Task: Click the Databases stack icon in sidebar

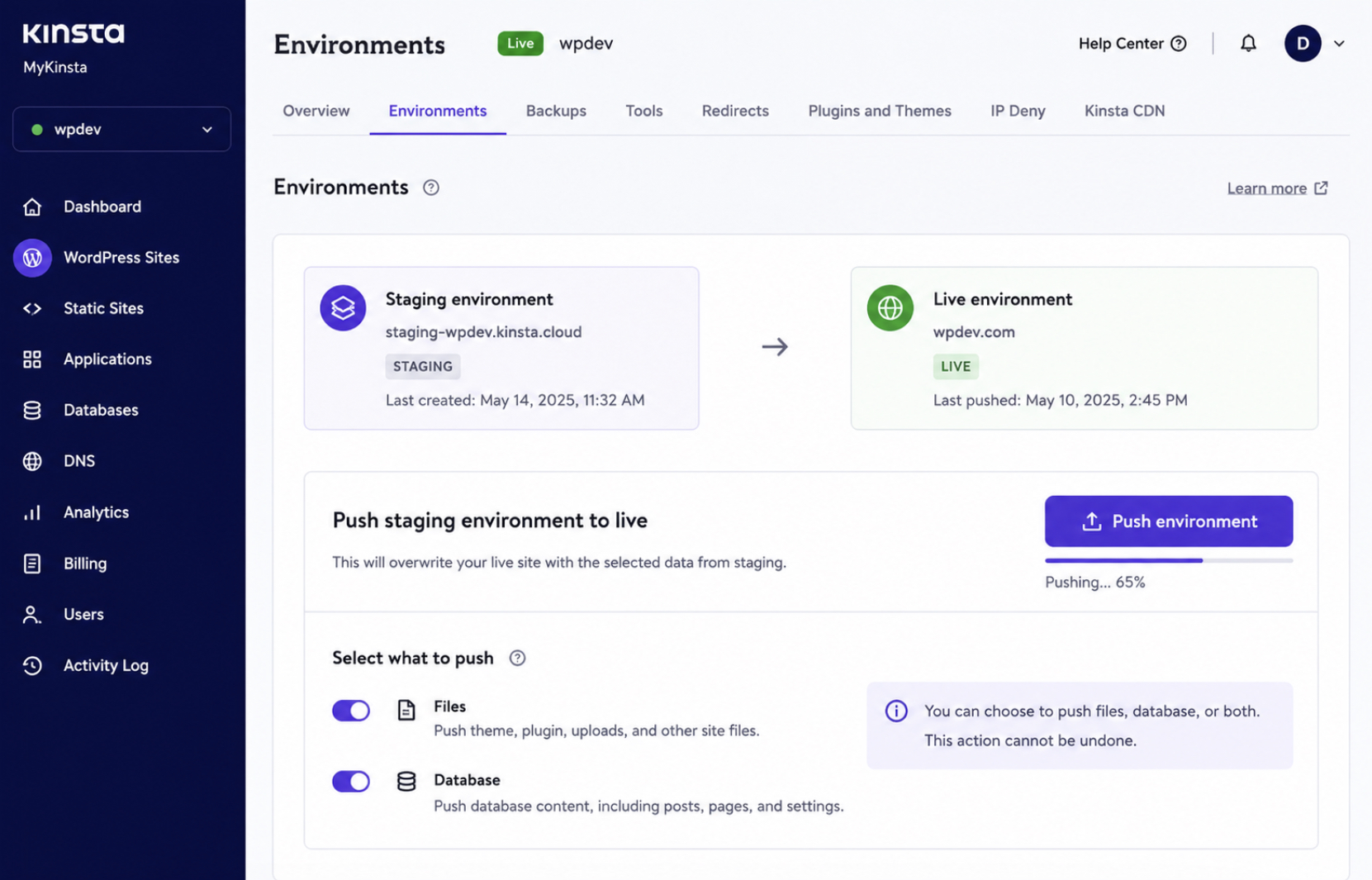Action: pyautogui.click(x=32, y=410)
